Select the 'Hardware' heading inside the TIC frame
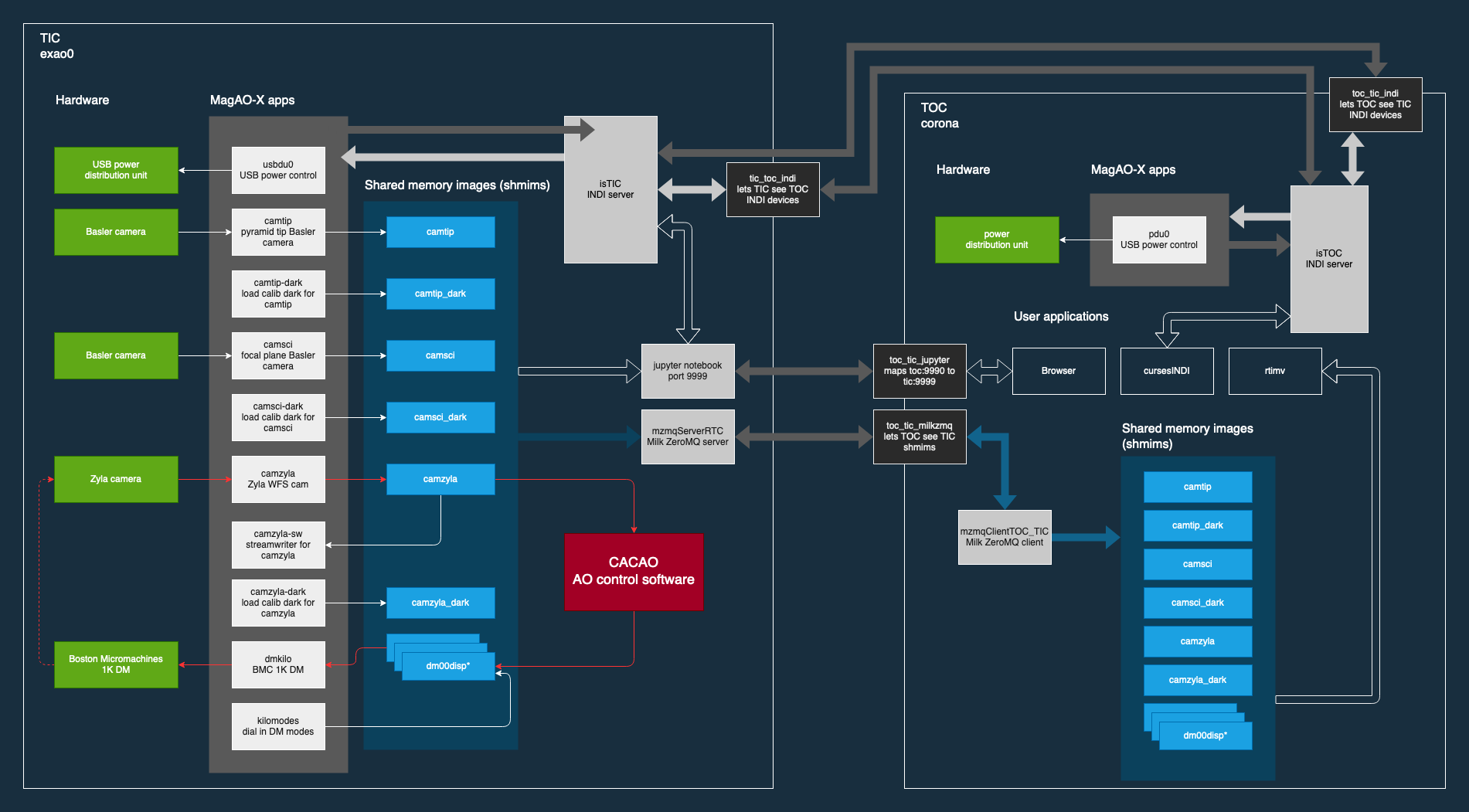The width and height of the screenshot is (1469, 812). pos(82,100)
